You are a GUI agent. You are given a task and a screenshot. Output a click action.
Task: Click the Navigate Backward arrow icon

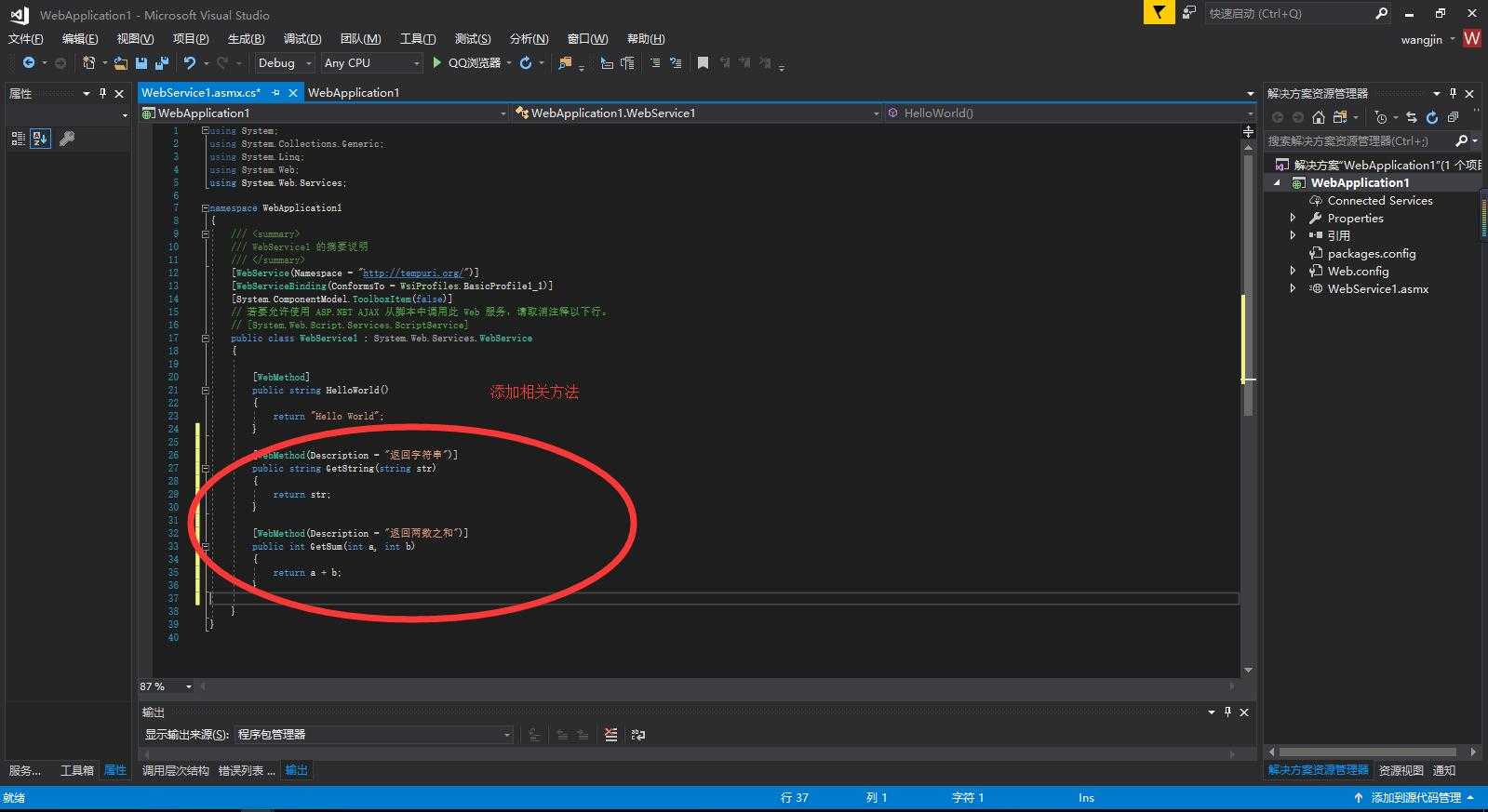(x=29, y=62)
